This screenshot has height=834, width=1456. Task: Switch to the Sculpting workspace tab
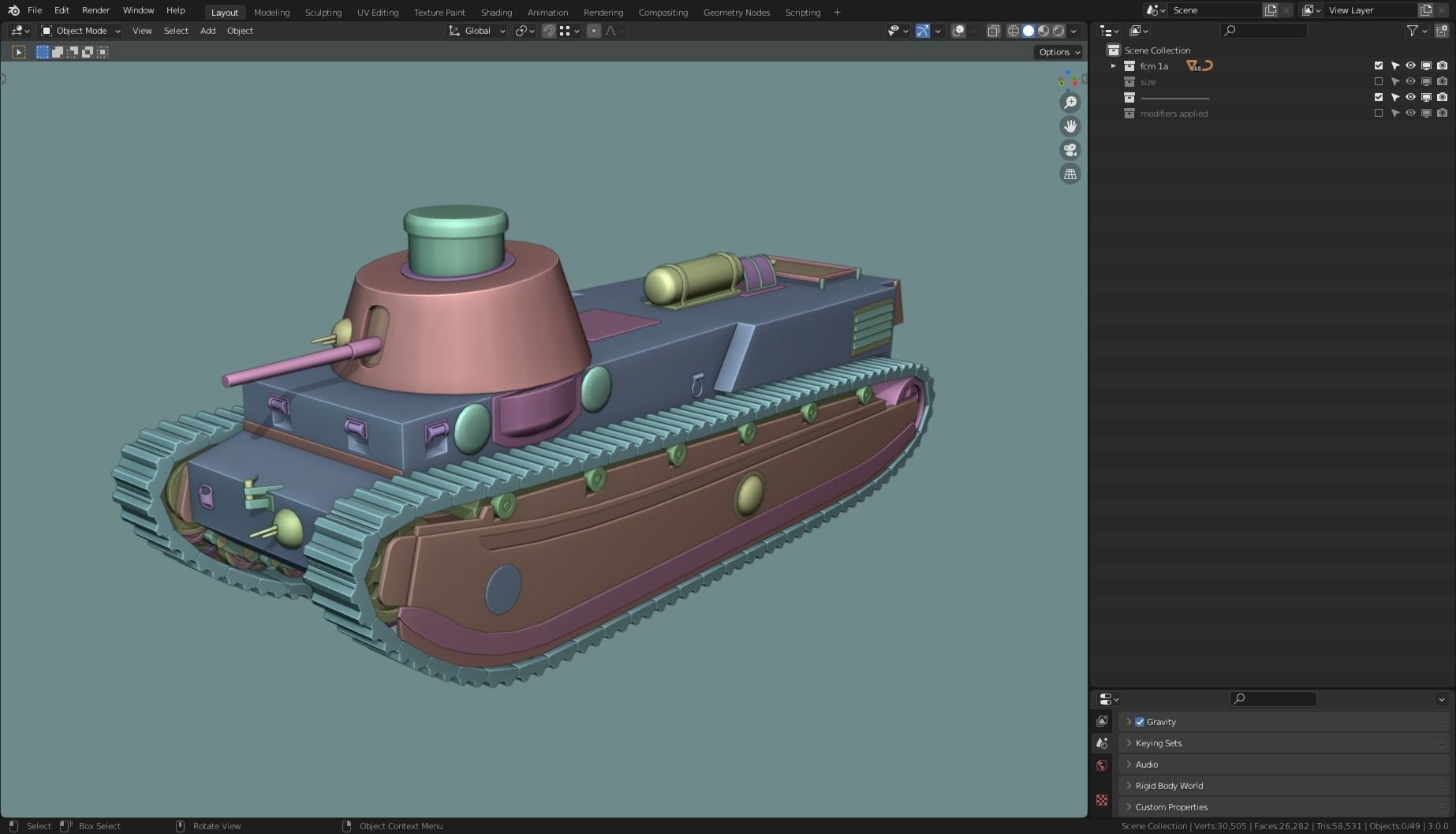323,13
